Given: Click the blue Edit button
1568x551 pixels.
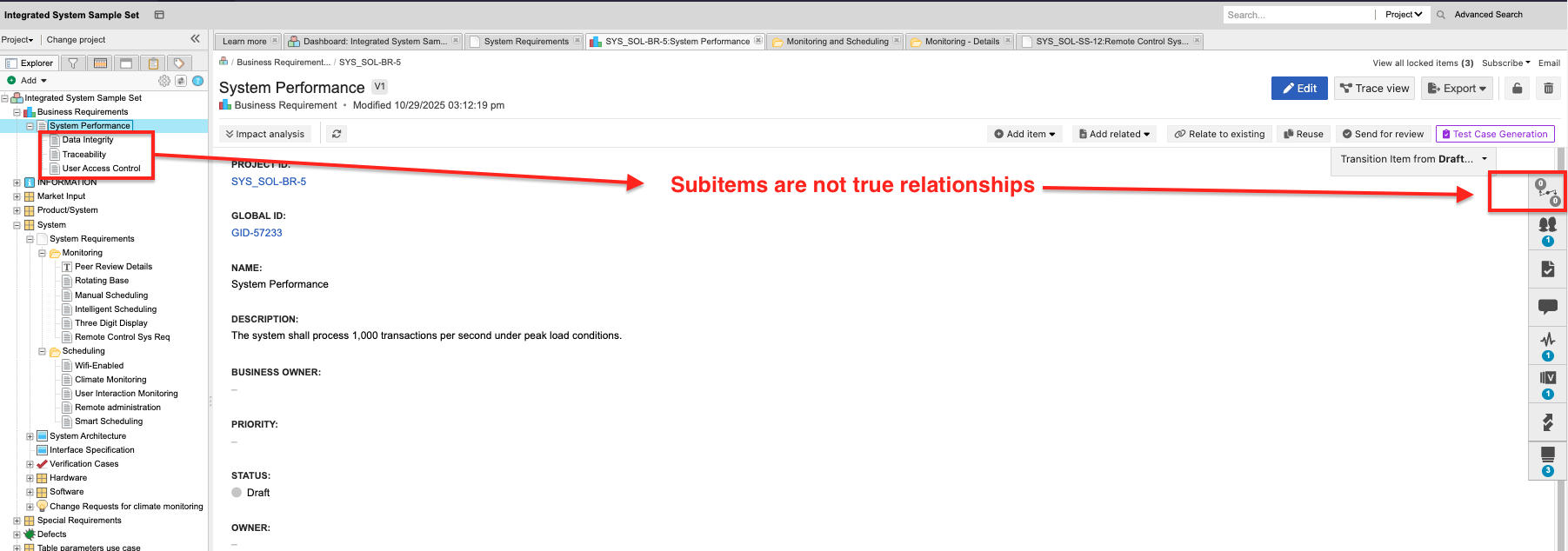Looking at the screenshot, I should point(1299,88).
